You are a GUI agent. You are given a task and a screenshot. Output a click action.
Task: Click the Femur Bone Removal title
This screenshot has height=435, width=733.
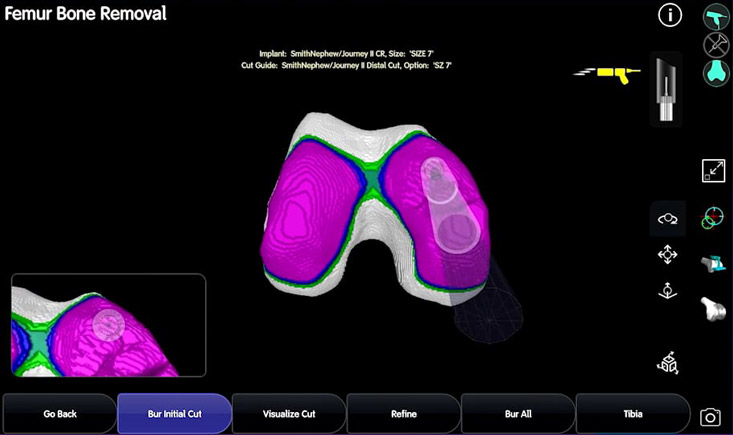(x=86, y=14)
